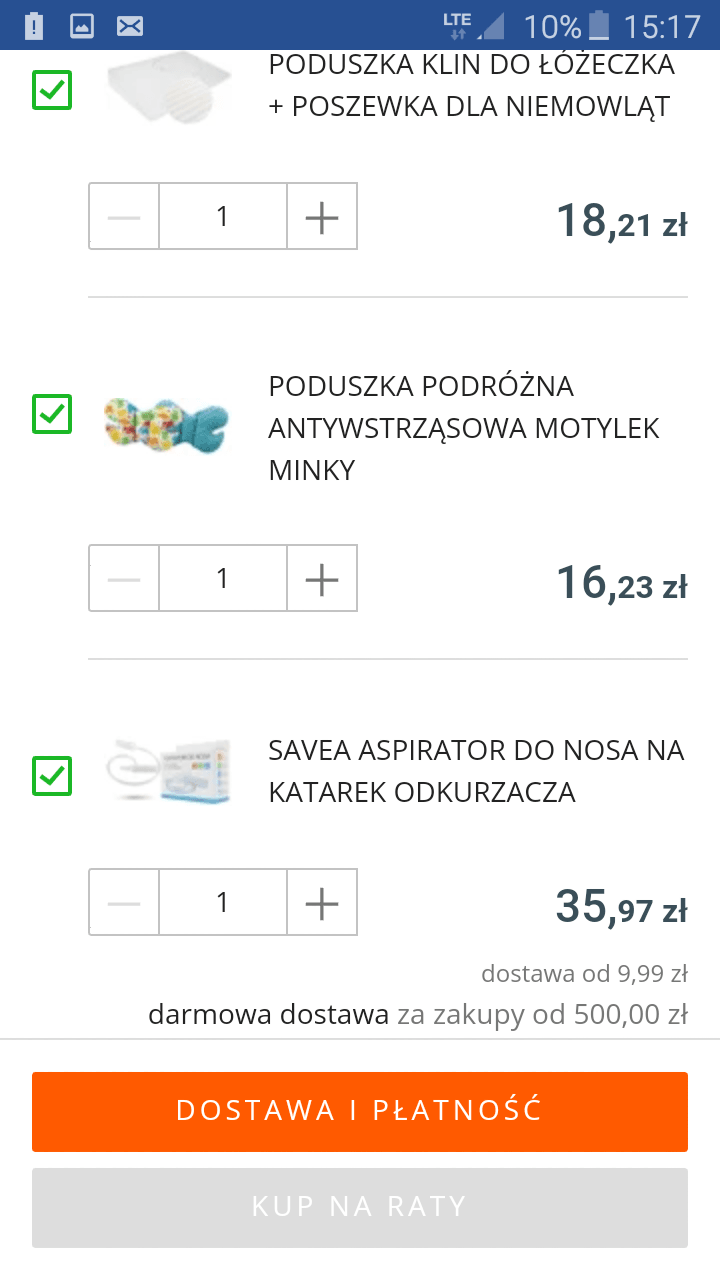Edit quantity field for Motylek Minky pillow
Viewport: 720px width, 1280px height.
coord(223,578)
